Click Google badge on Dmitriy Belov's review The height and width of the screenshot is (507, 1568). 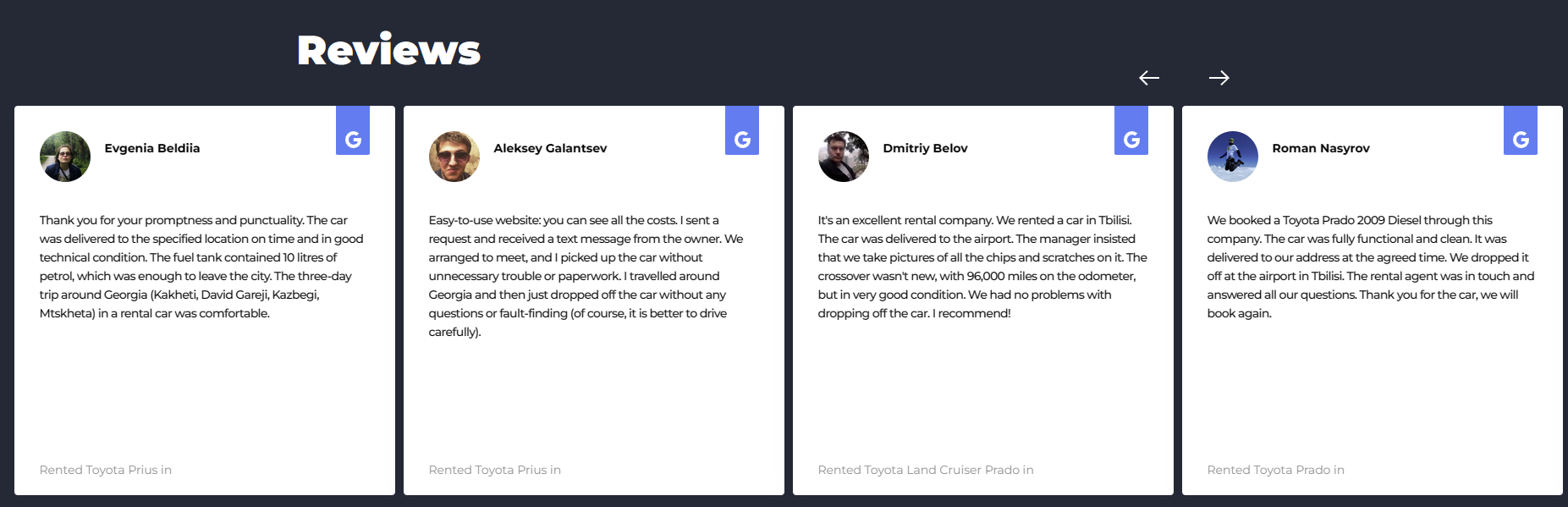tap(1131, 131)
